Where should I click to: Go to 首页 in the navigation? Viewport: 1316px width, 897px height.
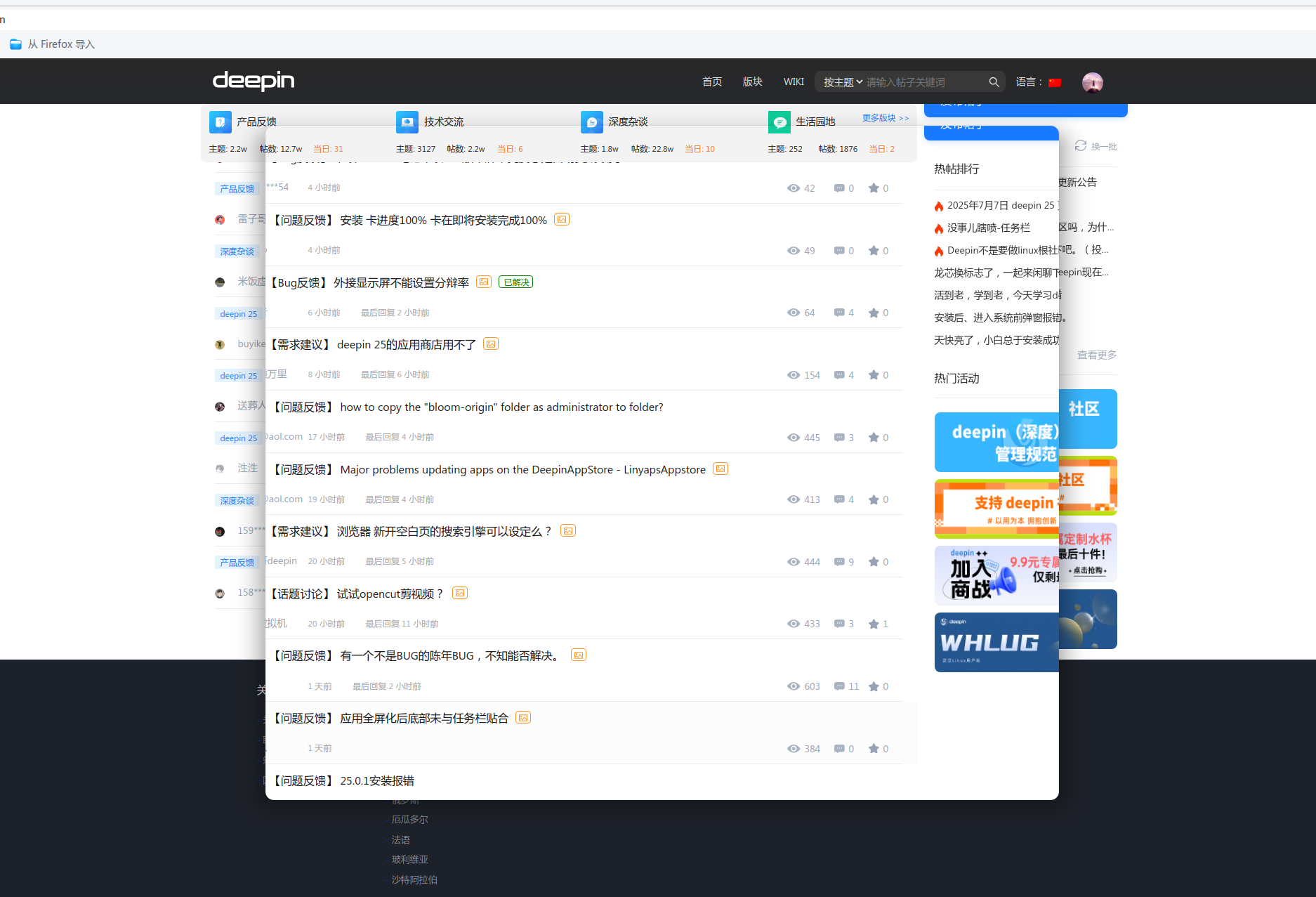712,81
